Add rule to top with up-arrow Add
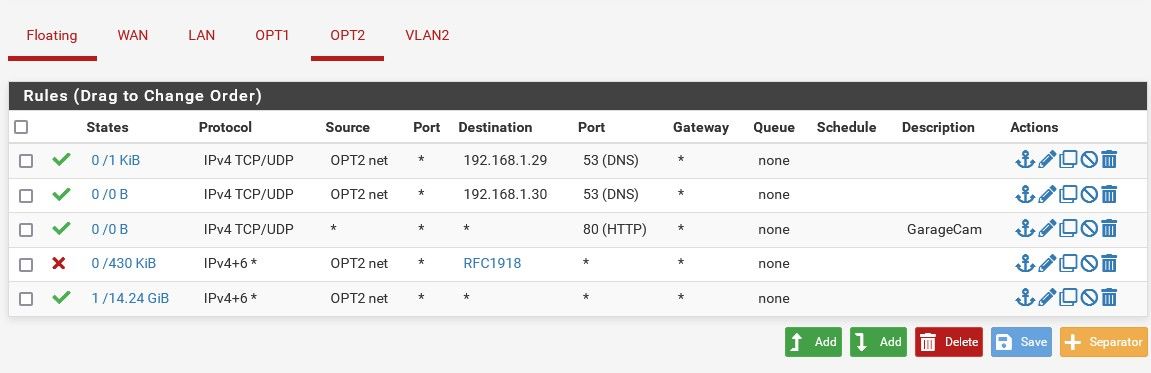Image resolution: width=1151 pixels, height=373 pixels. pyautogui.click(x=813, y=342)
